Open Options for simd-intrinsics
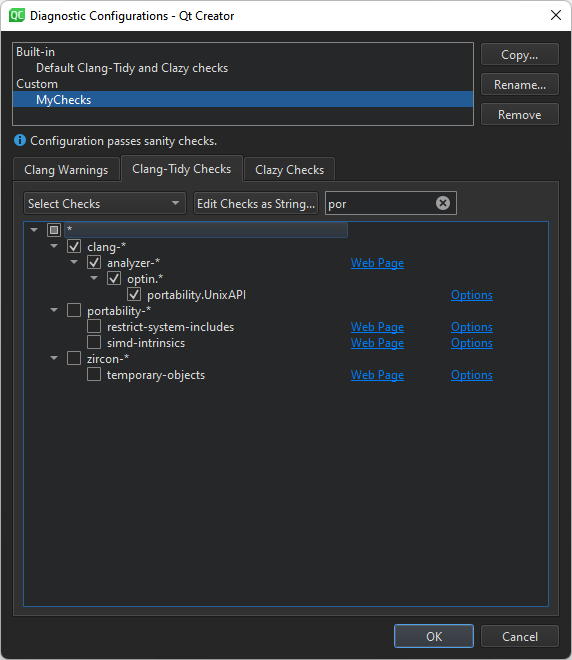 (472, 343)
